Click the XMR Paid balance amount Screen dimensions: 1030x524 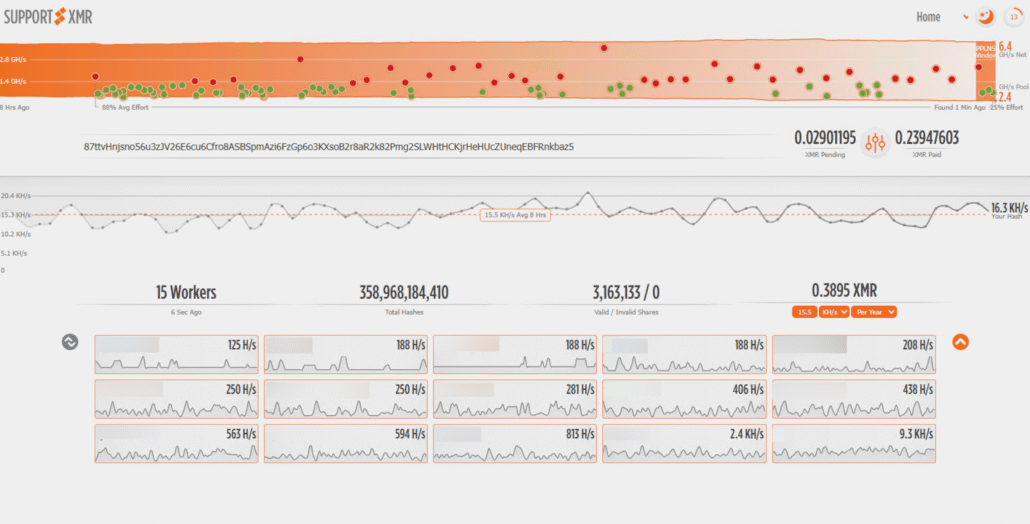coord(926,138)
